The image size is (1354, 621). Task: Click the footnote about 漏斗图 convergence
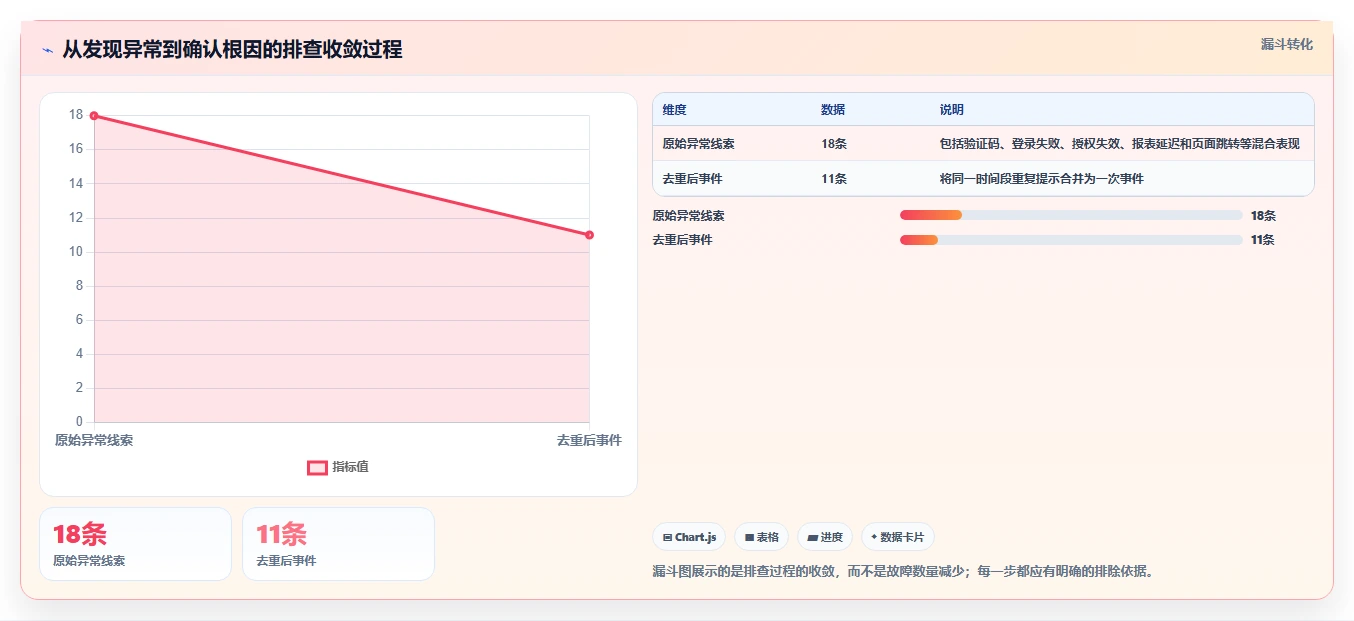(902, 572)
